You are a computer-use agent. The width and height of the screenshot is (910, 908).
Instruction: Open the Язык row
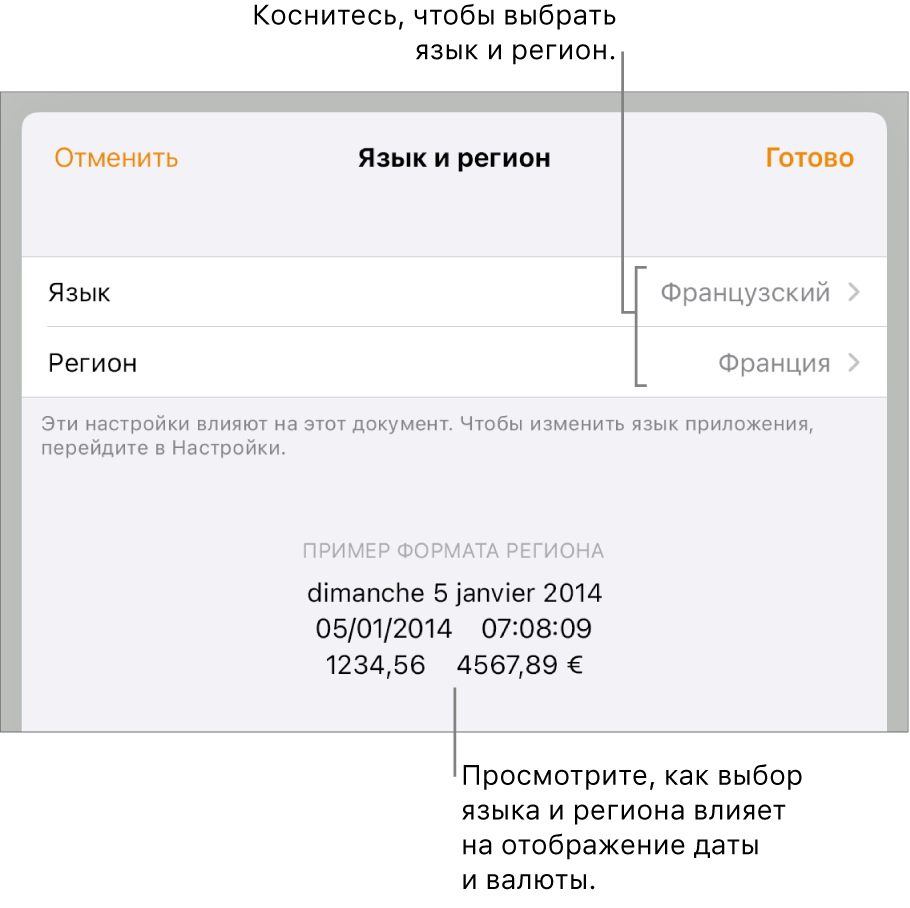(x=454, y=292)
